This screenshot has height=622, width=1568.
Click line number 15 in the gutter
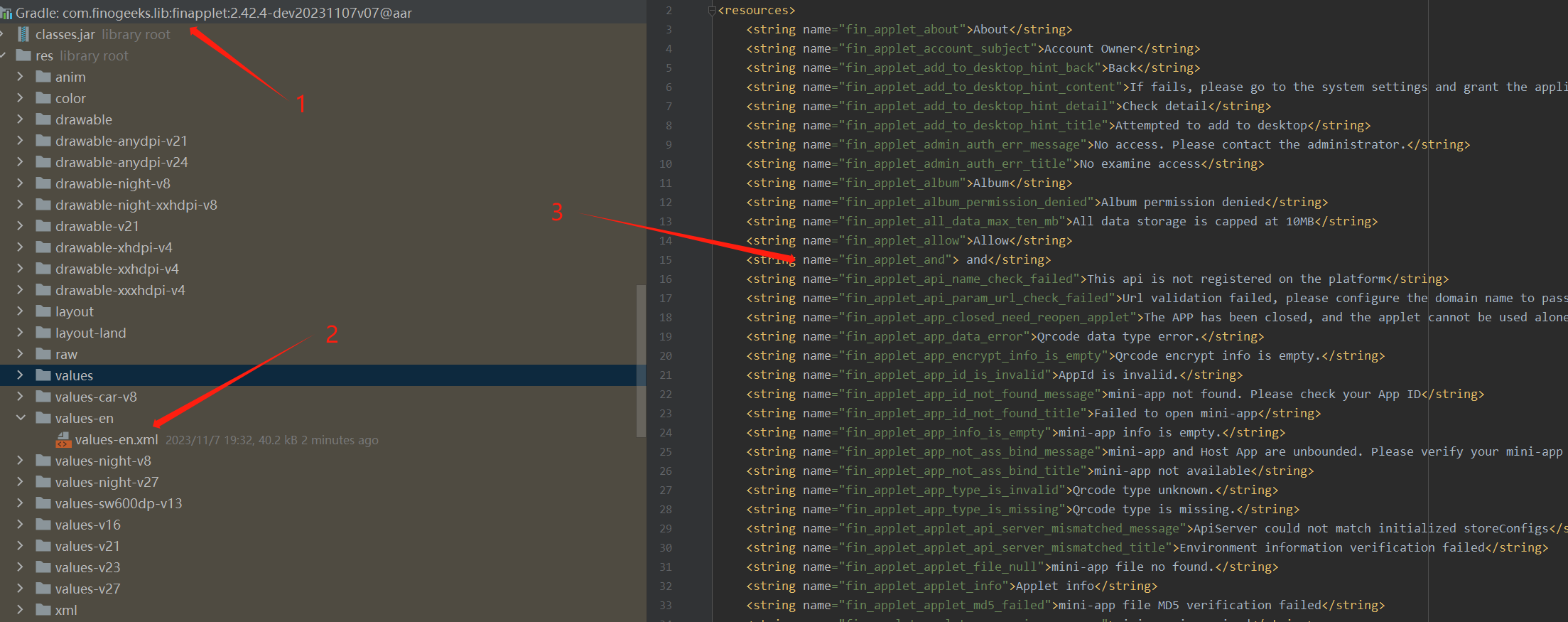click(x=666, y=260)
